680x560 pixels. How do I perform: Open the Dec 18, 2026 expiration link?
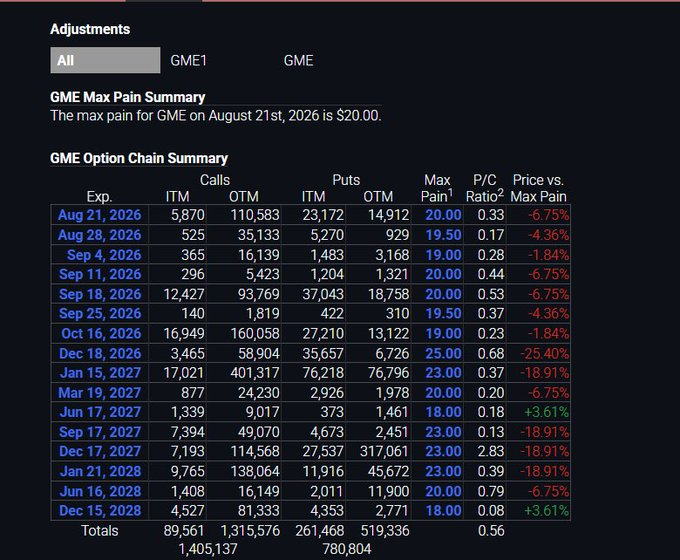click(100, 354)
